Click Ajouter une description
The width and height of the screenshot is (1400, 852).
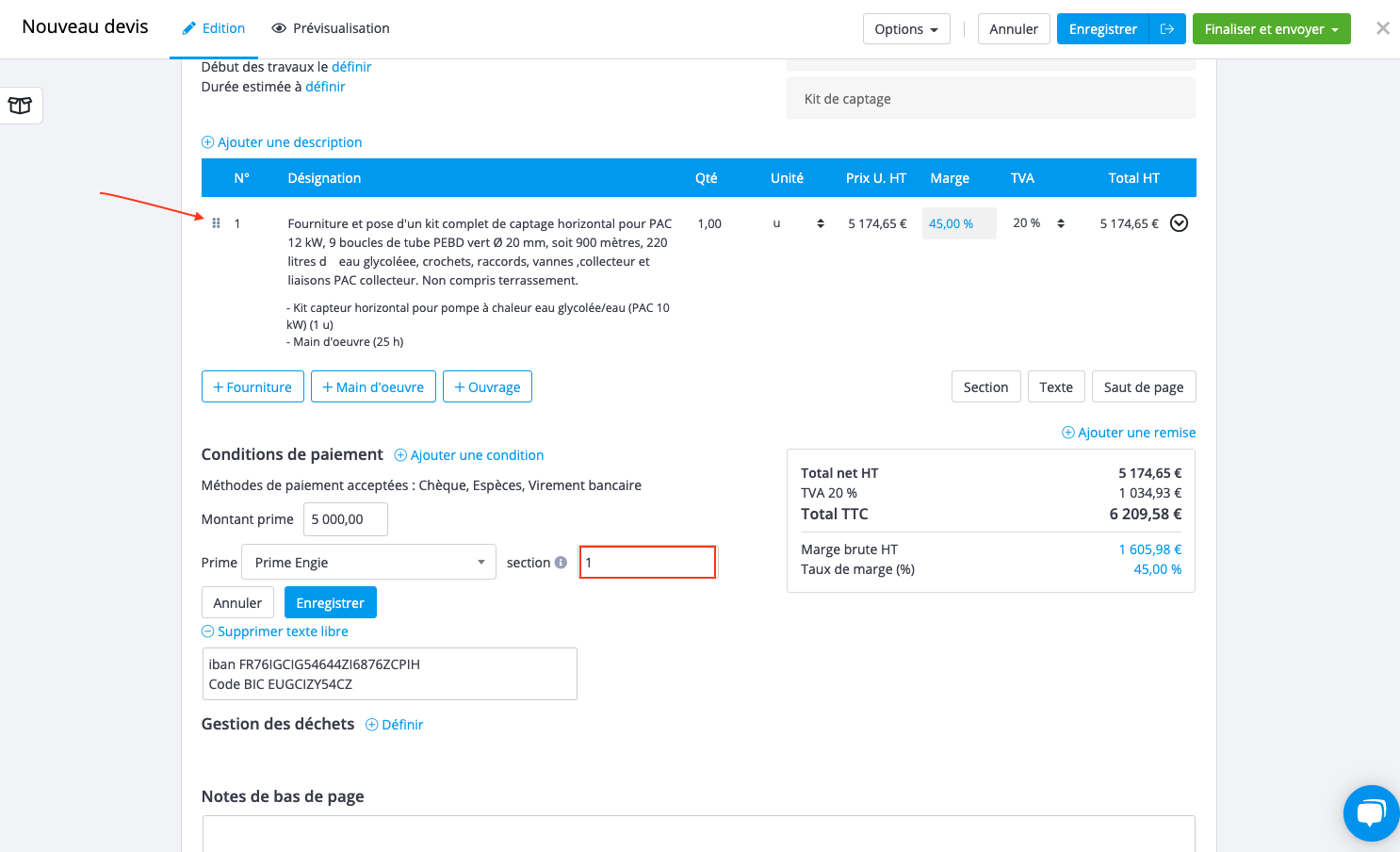pyautogui.click(x=282, y=142)
